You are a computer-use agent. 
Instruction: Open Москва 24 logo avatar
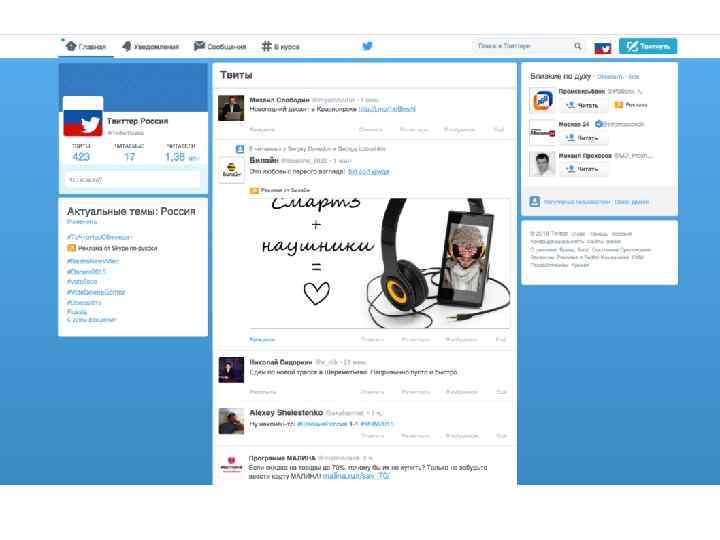(x=542, y=132)
